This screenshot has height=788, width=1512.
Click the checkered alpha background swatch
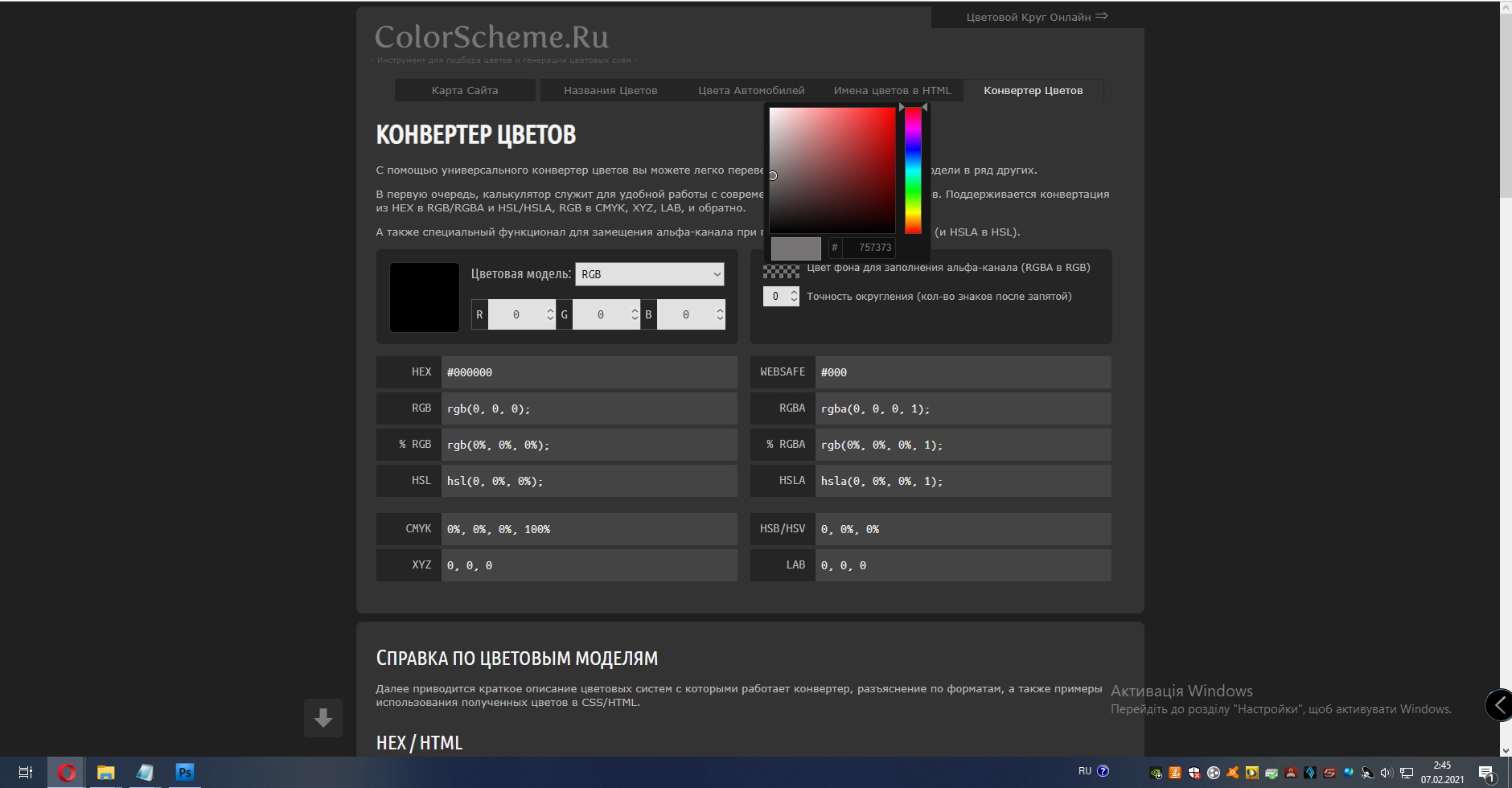click(781, 271)
